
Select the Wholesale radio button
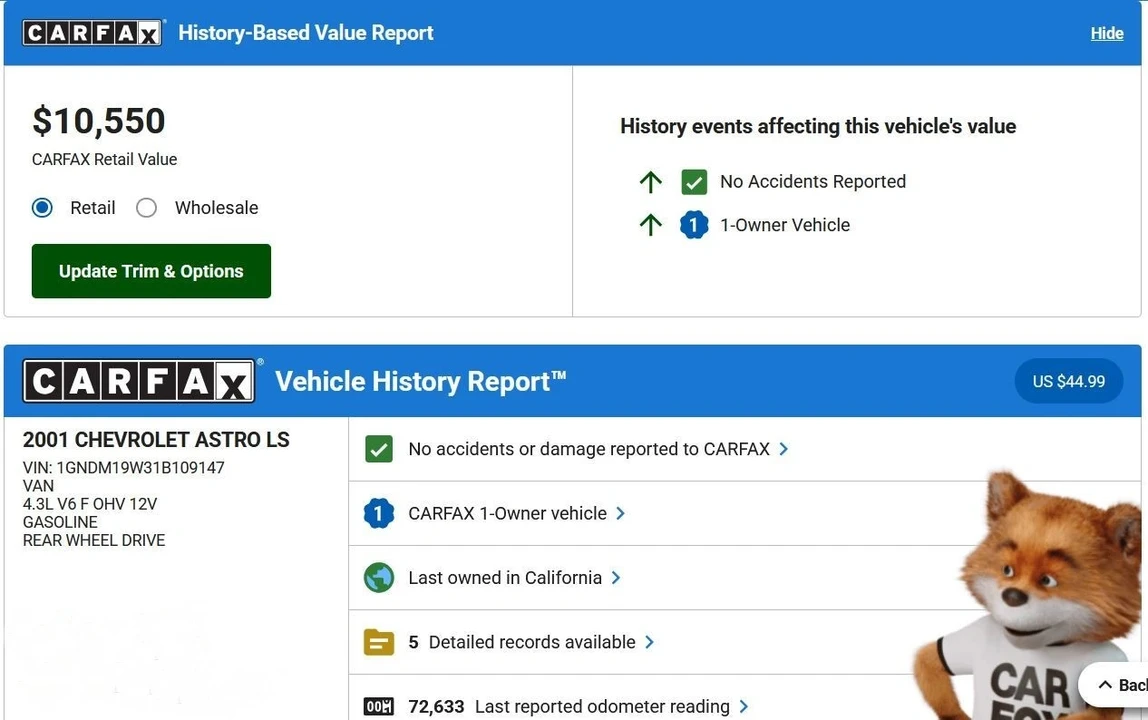click(146, 208)
